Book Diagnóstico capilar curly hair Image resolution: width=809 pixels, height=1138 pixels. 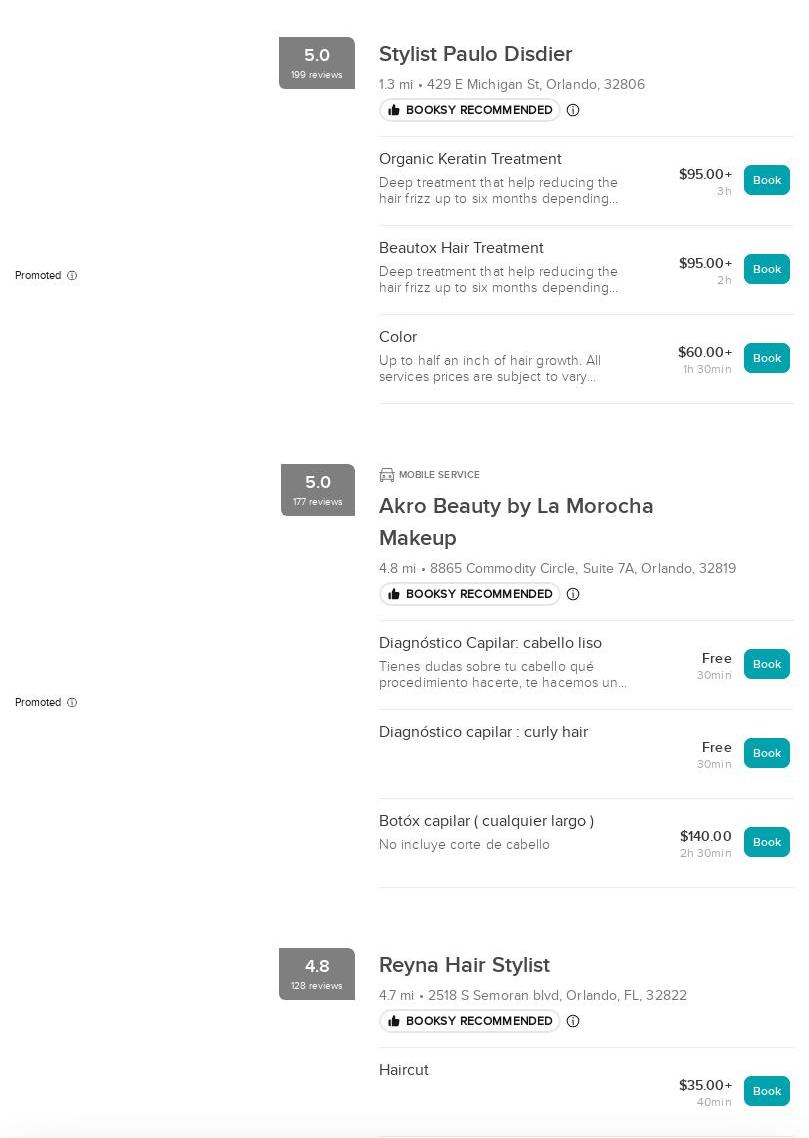(766, 753)
